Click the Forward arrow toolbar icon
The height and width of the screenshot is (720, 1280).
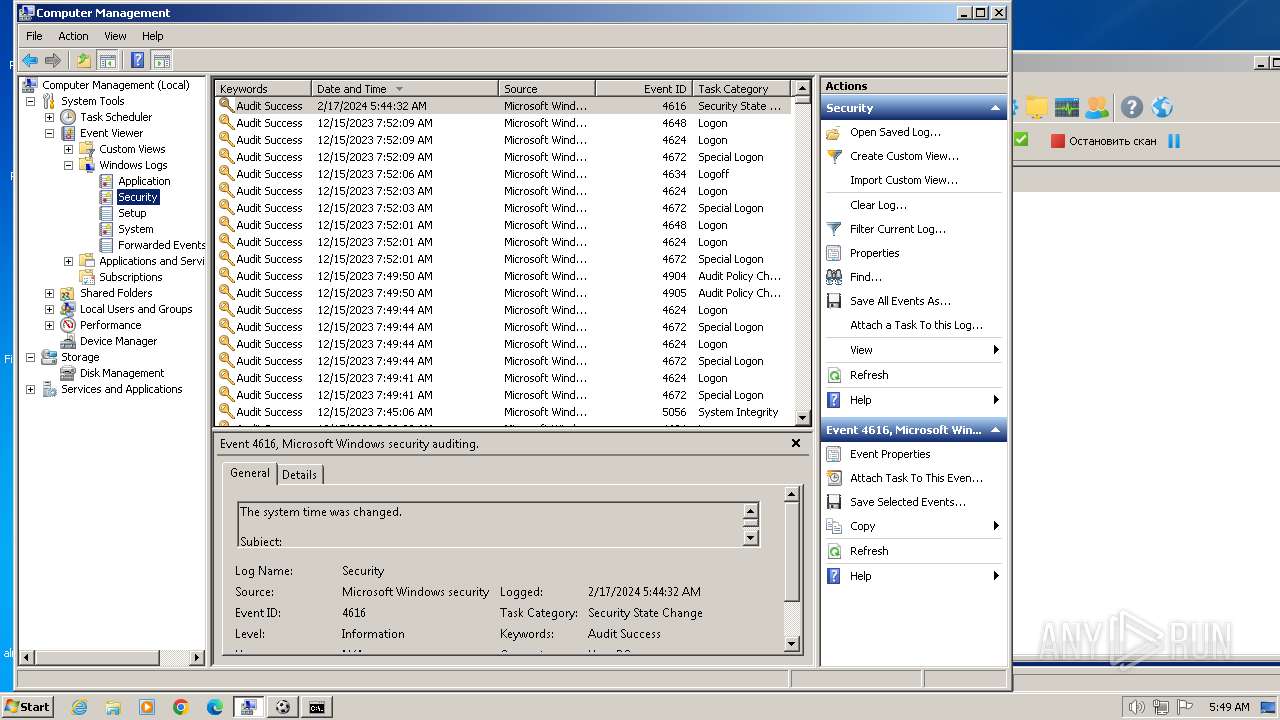coord(53,61)
